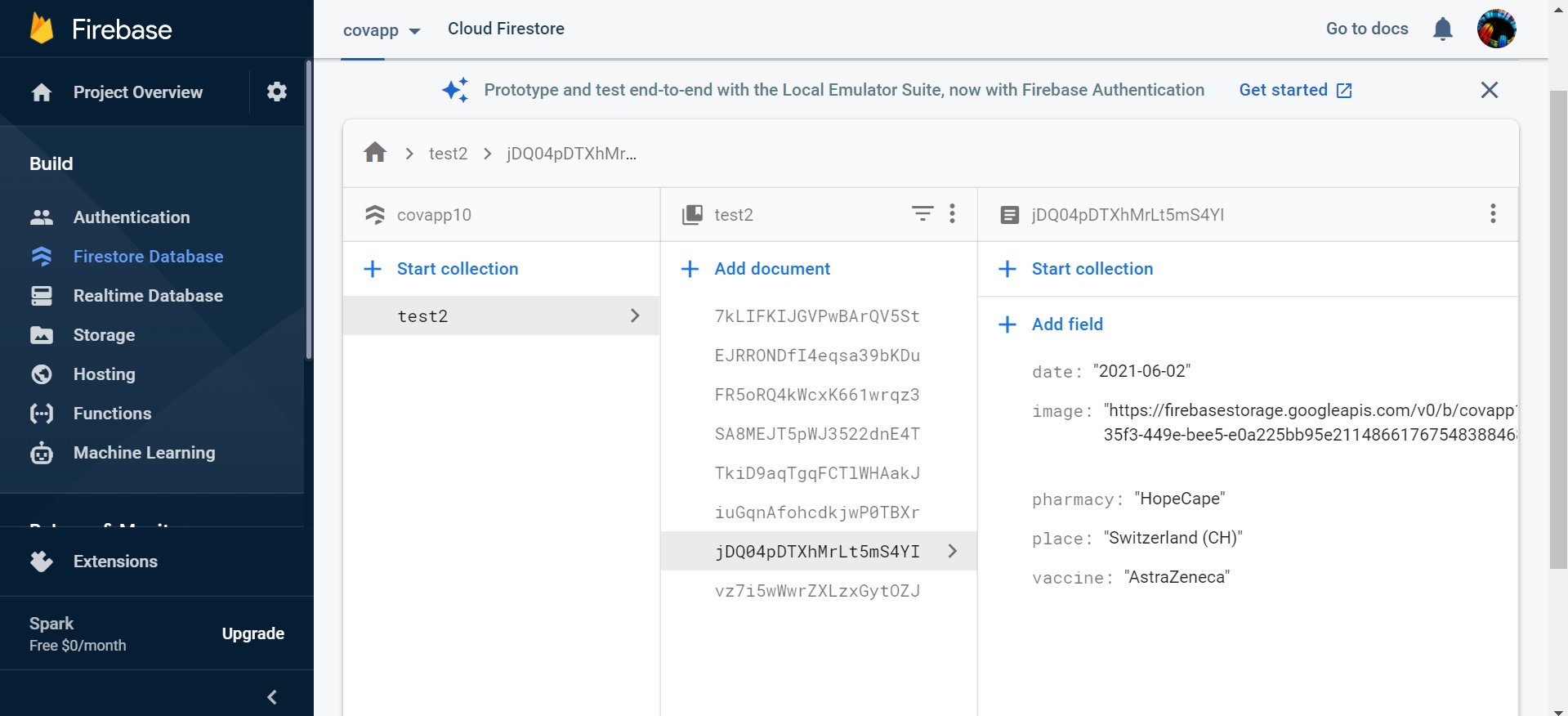This screenshot has width=1568, height=716.
Task: Open the user account avatar
Action: pyautogui.click(x=1496, y=29)
